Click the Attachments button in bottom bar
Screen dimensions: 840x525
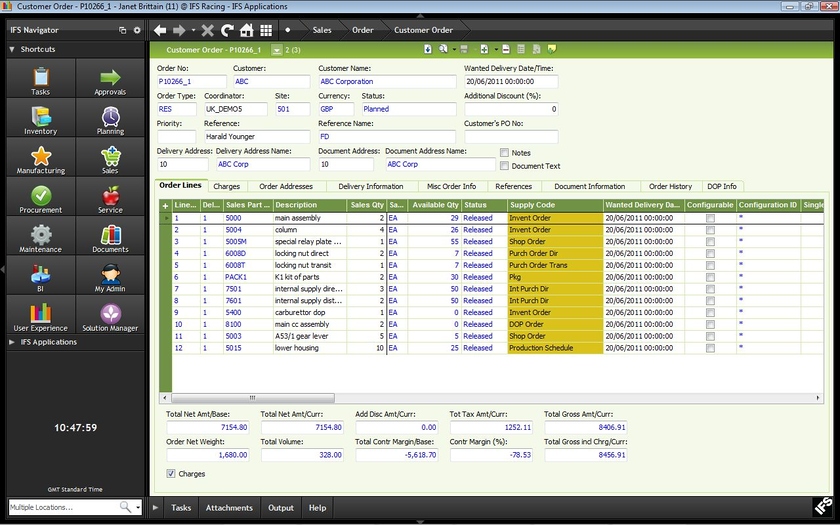(229, 508)
